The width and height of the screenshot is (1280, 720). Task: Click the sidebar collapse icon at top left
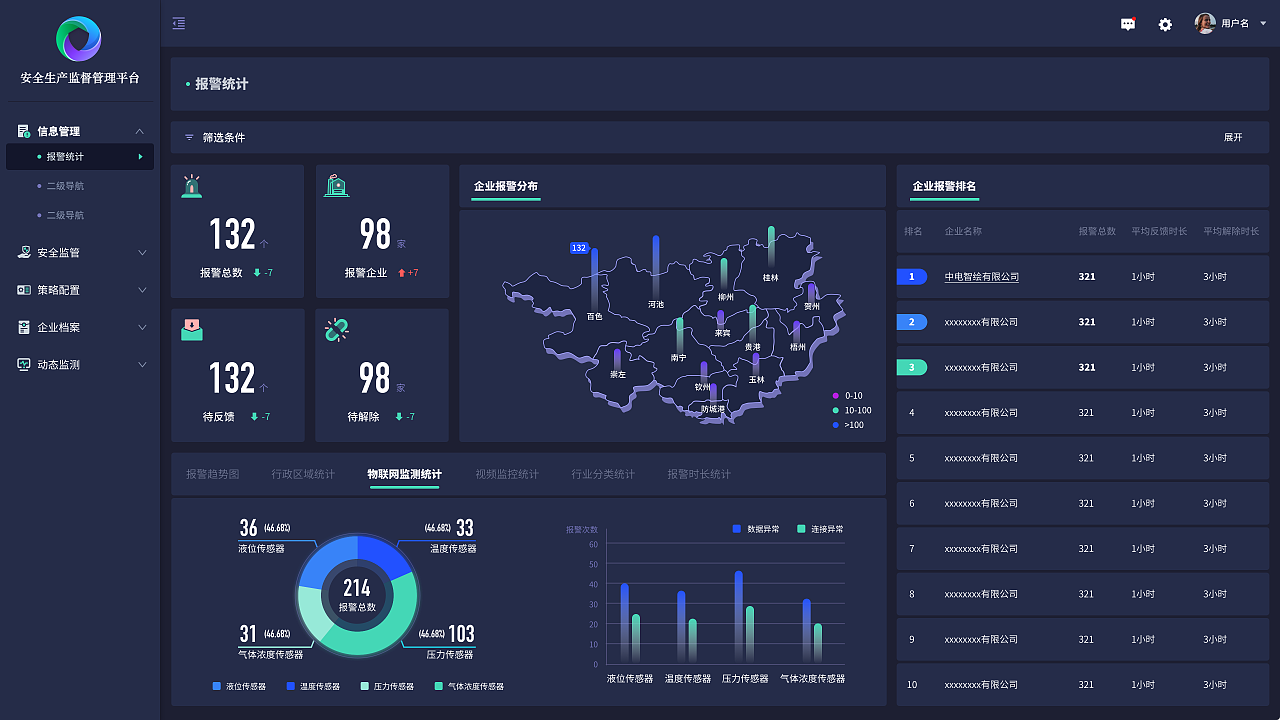click(179, 22)
